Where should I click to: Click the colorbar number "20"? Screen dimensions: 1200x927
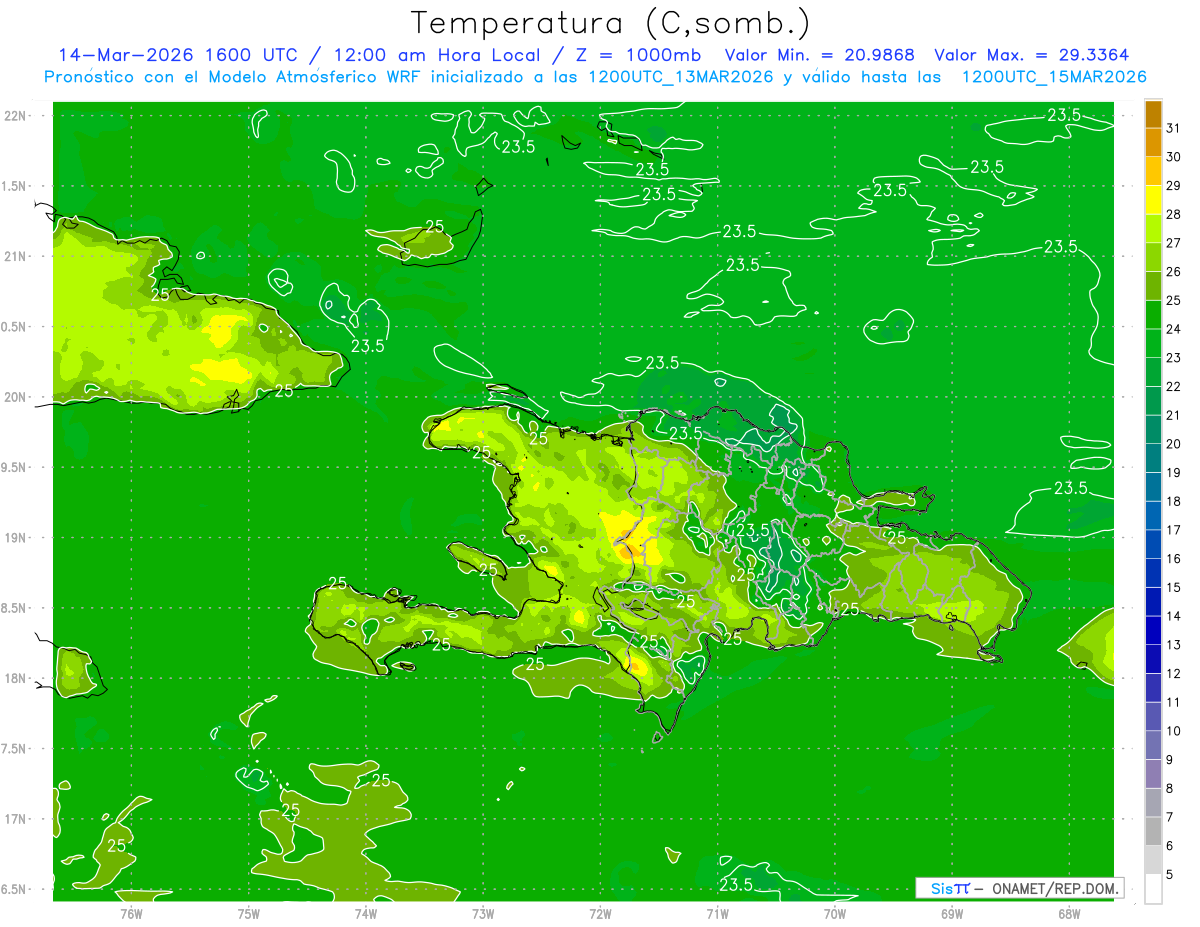(1174, 444)
